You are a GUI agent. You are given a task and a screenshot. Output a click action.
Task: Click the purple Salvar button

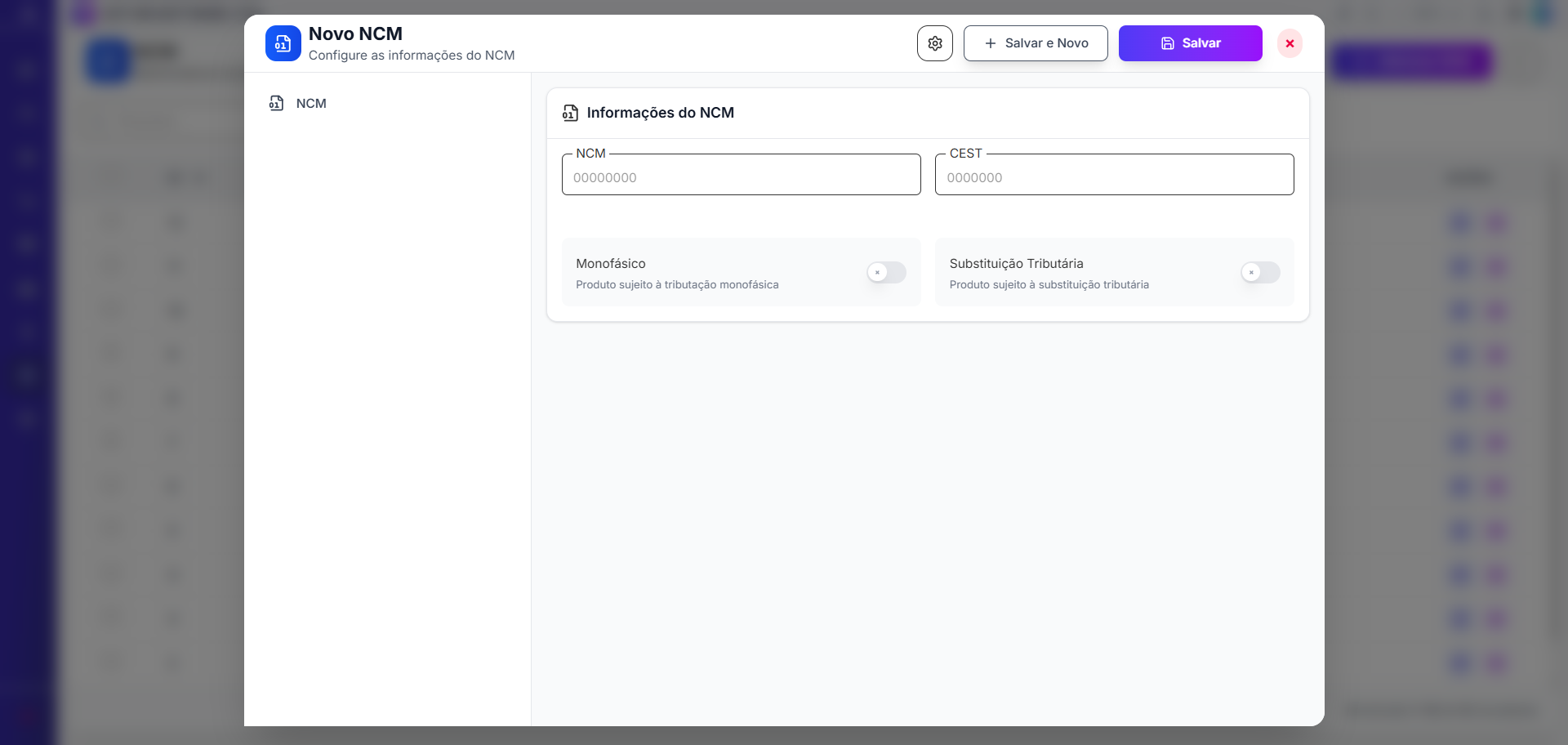[1190, 43]
